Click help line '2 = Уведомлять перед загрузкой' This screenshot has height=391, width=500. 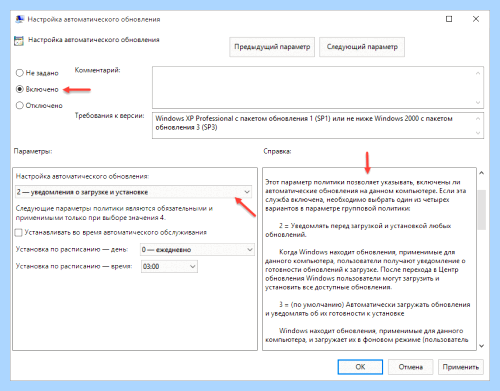(358, 230)
